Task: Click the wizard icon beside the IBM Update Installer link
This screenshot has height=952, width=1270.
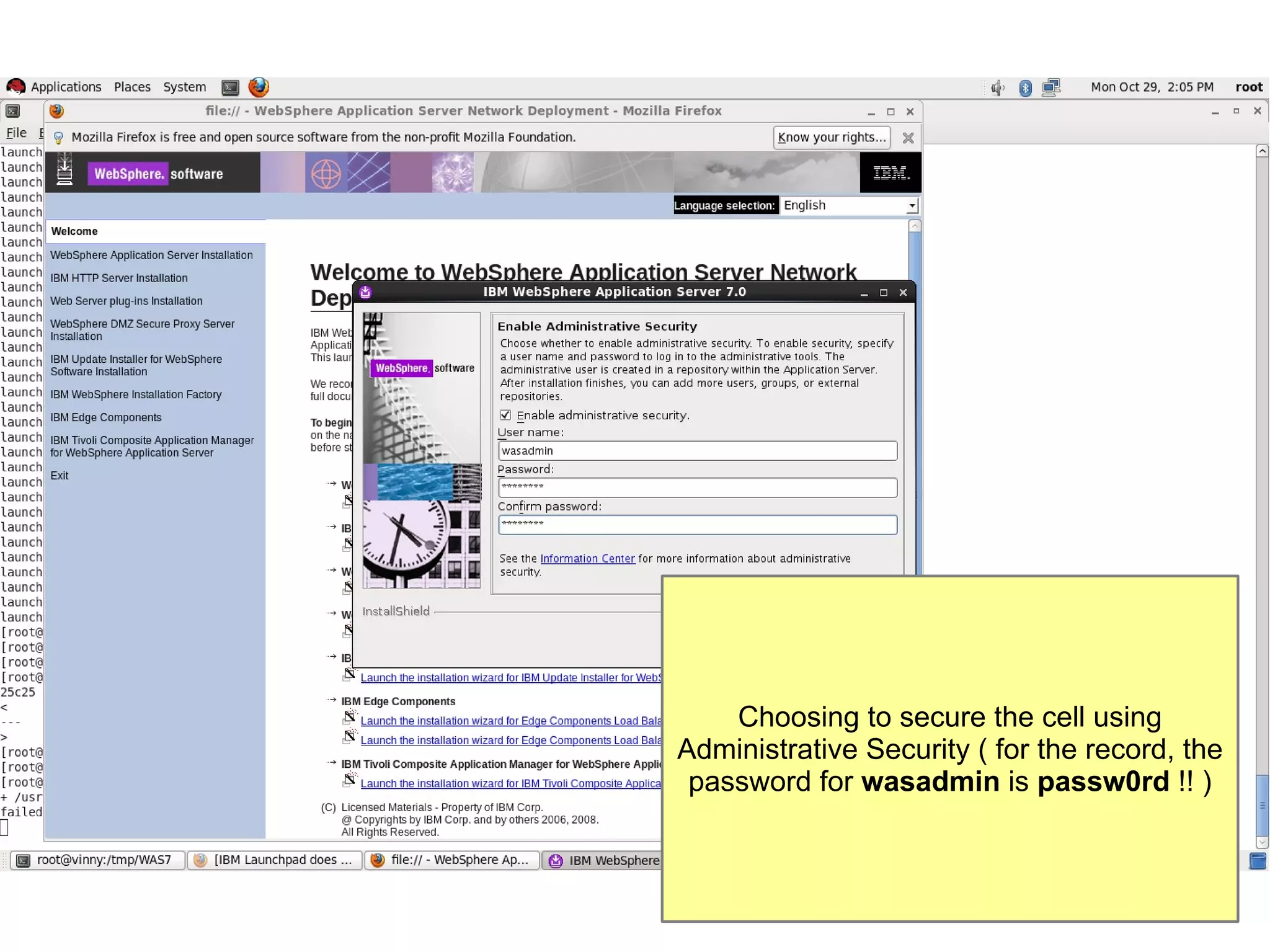Action: (x=350, y=674)
